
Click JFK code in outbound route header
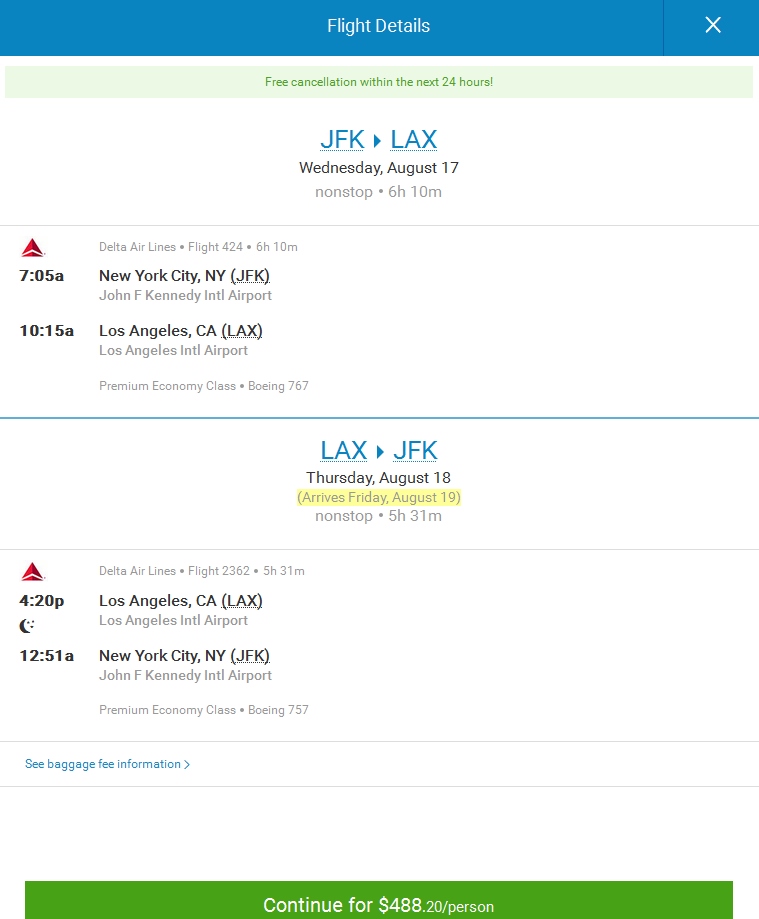click(x=342, y=140)
